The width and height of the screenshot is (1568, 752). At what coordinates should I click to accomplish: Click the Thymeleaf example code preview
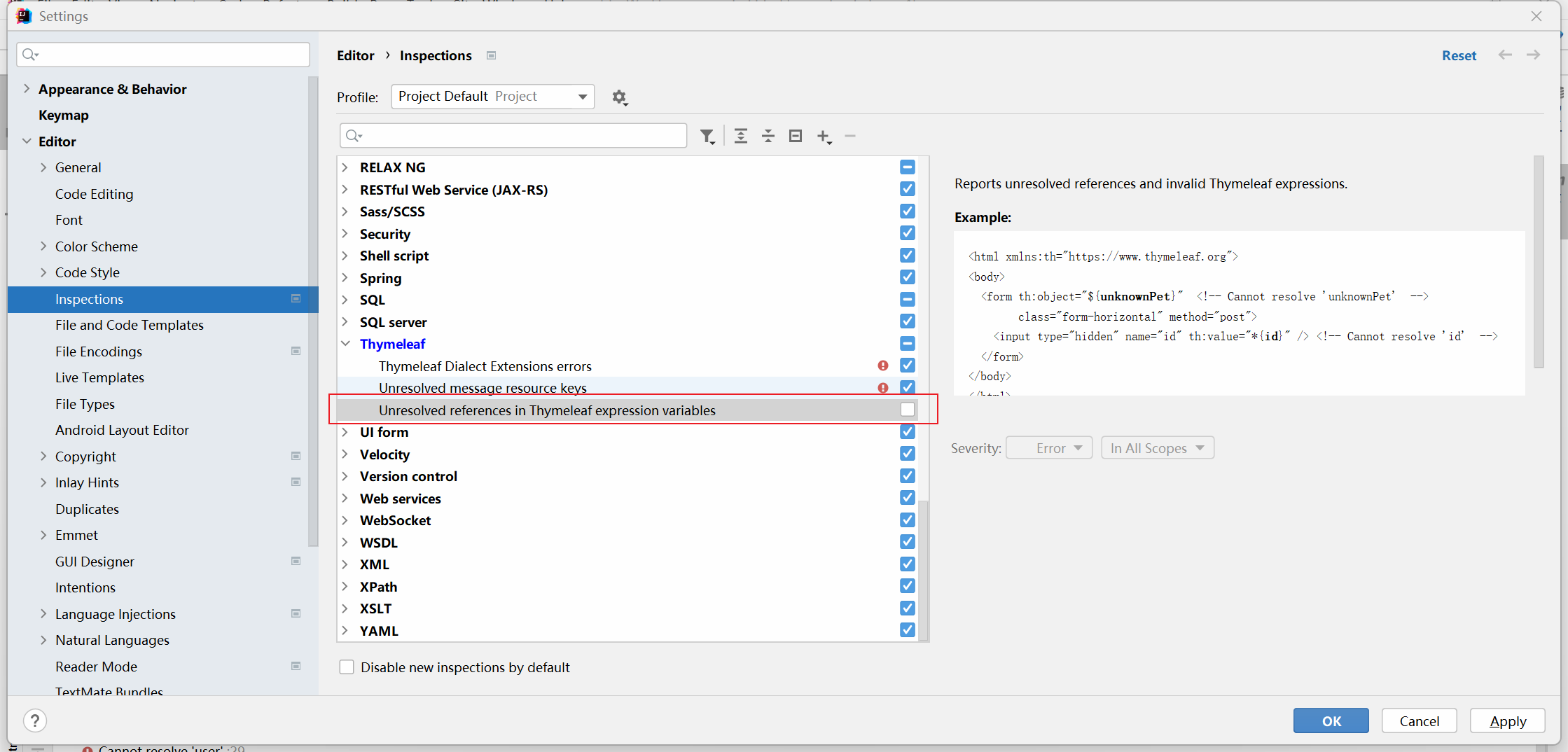(x=1239, y=313)
